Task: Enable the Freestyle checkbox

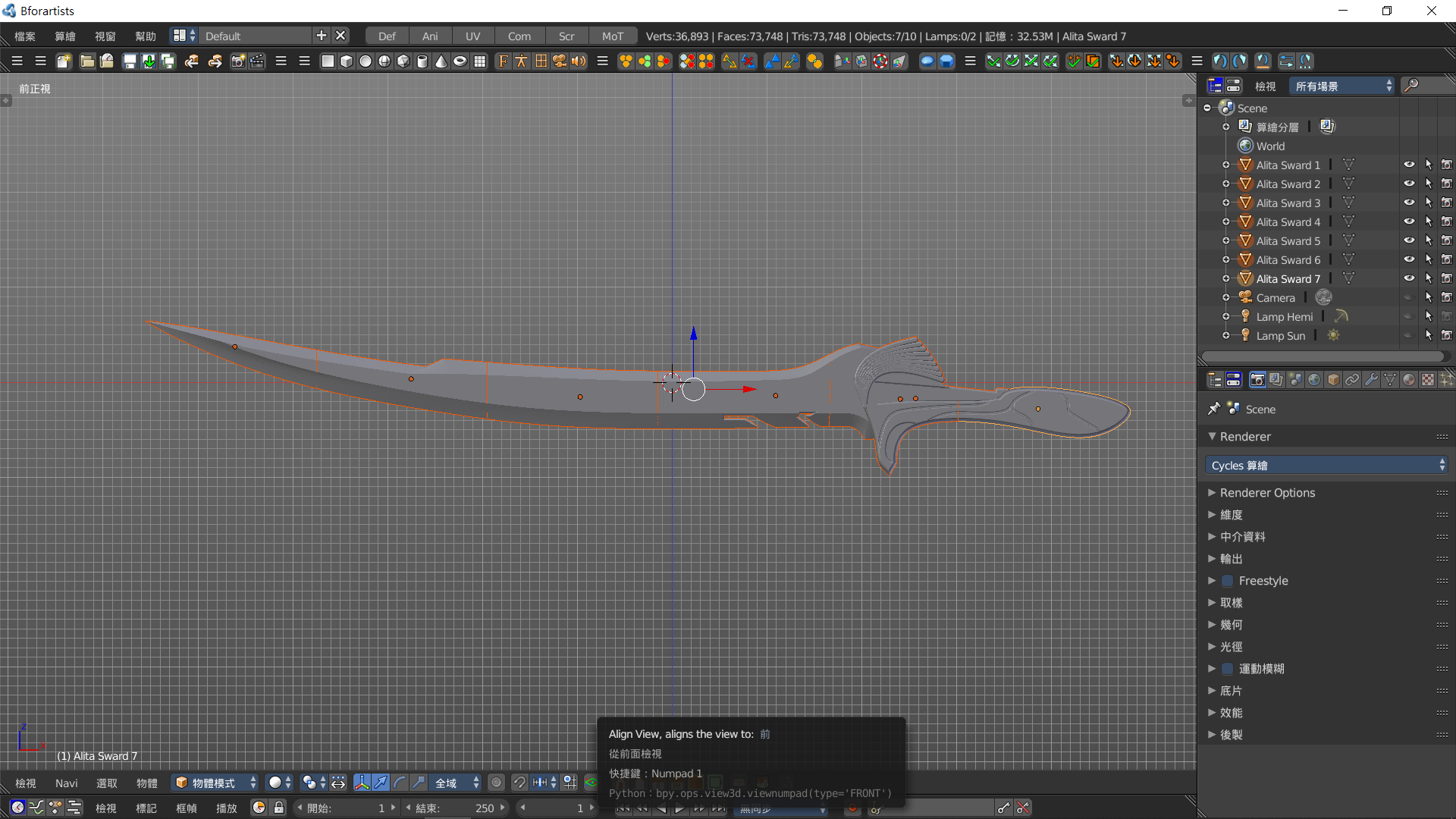Action: (1227, 581)
